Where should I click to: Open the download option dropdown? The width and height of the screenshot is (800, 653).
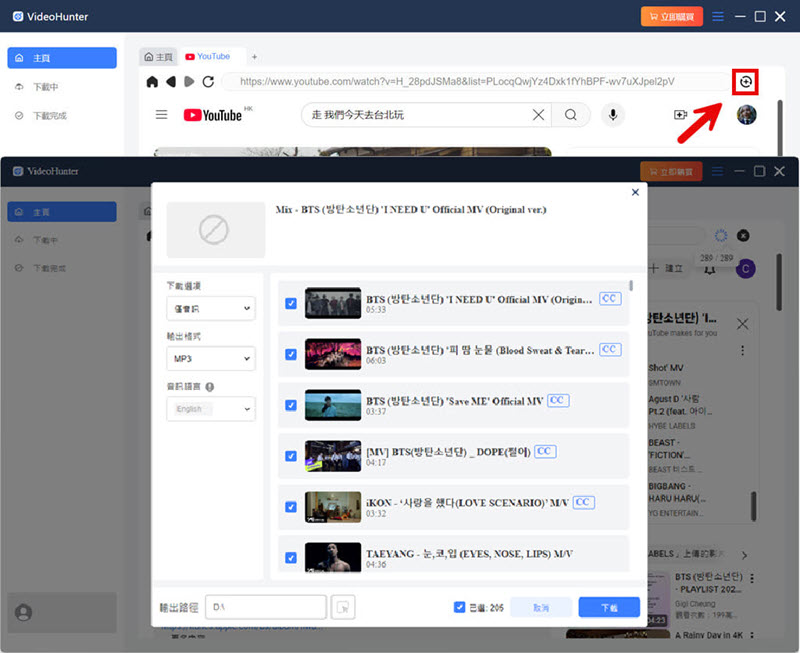[211, 308]
